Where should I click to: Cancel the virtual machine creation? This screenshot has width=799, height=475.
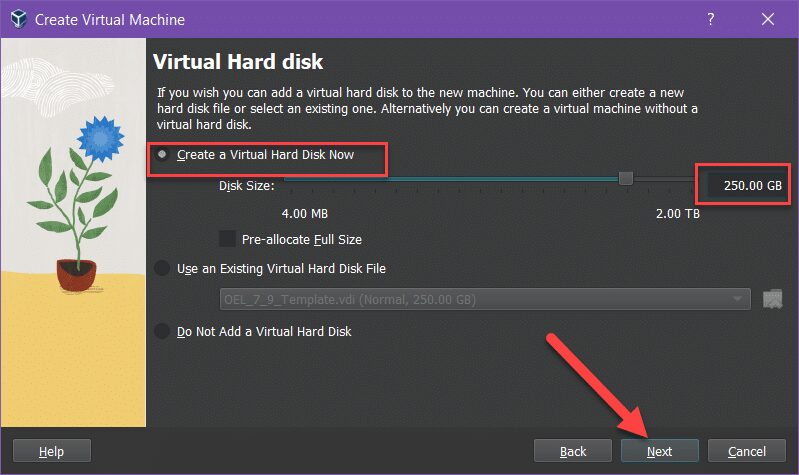click(x=747, y=451)
